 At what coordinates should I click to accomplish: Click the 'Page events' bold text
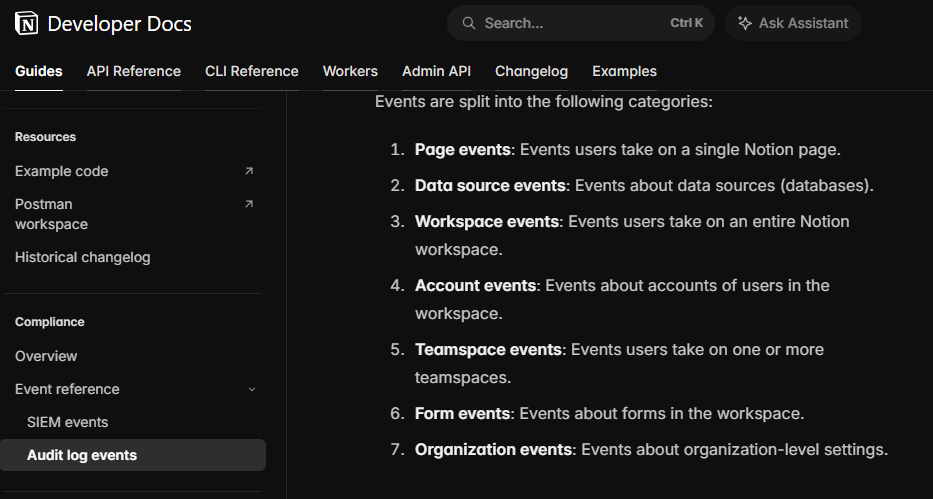point(463,149)
